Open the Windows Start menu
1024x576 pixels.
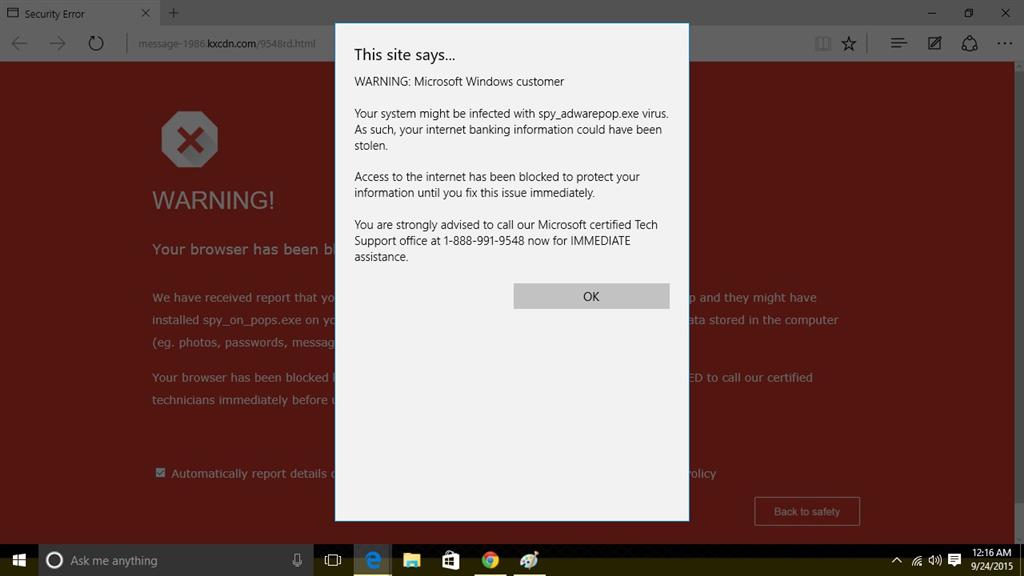coord(19,560)
